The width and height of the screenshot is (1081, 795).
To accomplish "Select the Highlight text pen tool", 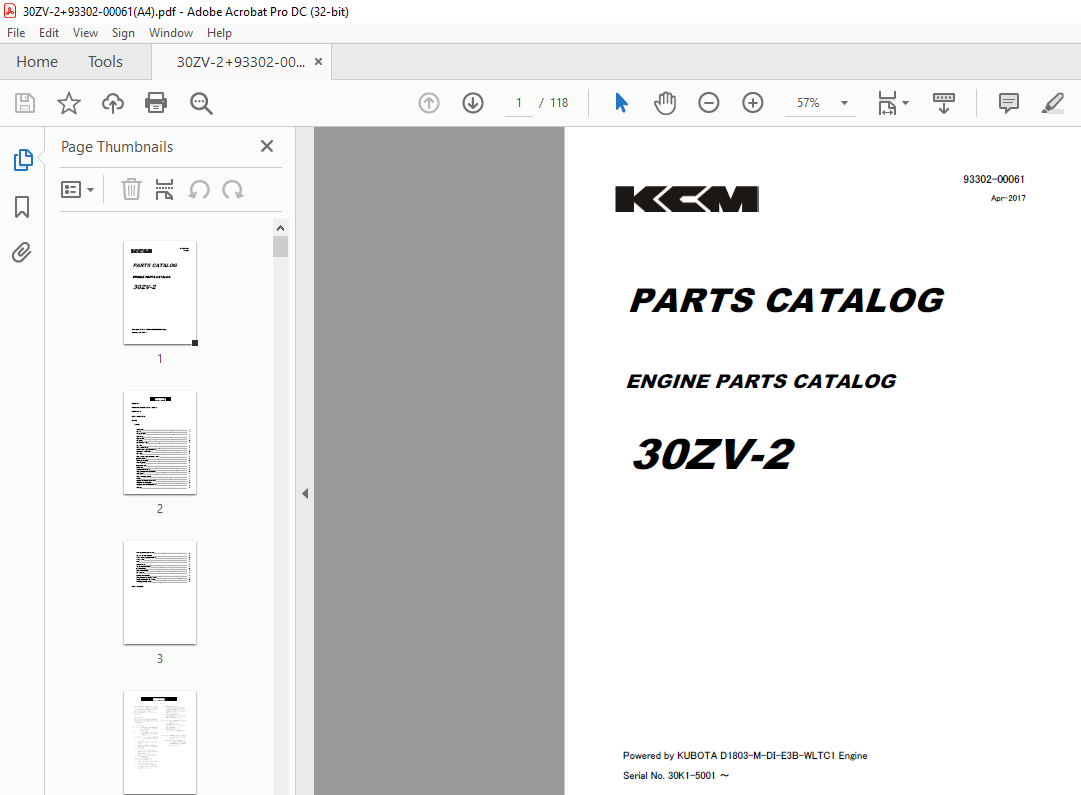I will coord(1053,103).
